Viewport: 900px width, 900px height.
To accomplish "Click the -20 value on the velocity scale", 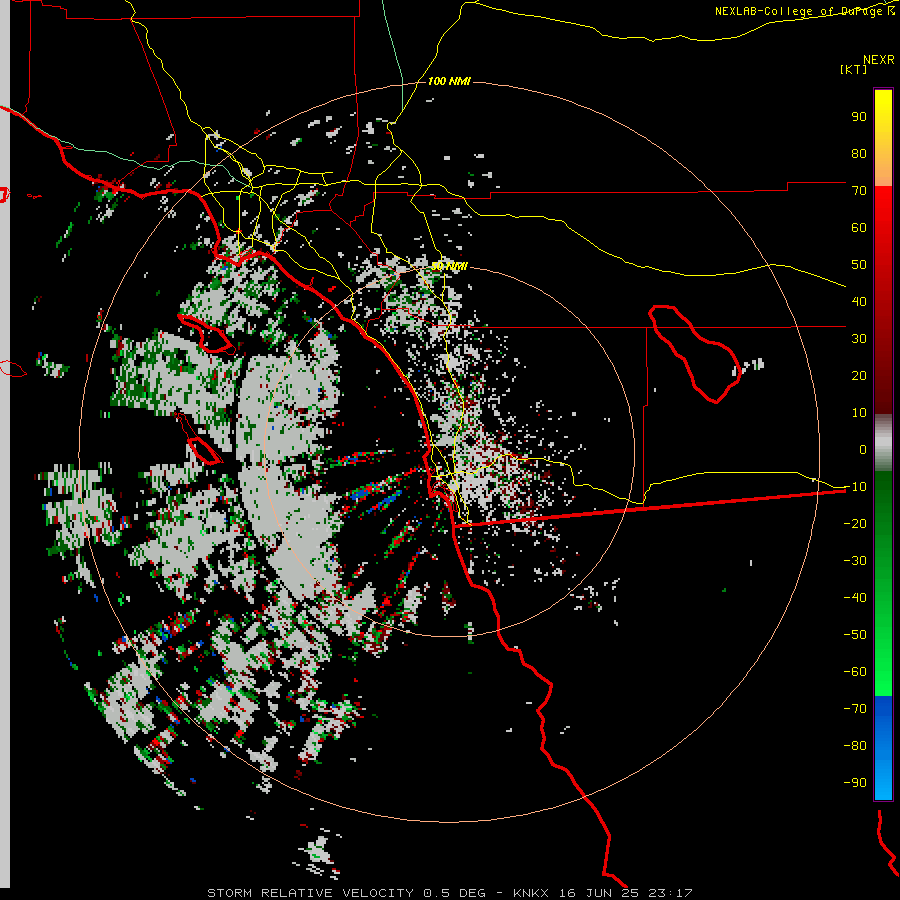I will pos(855,524).
